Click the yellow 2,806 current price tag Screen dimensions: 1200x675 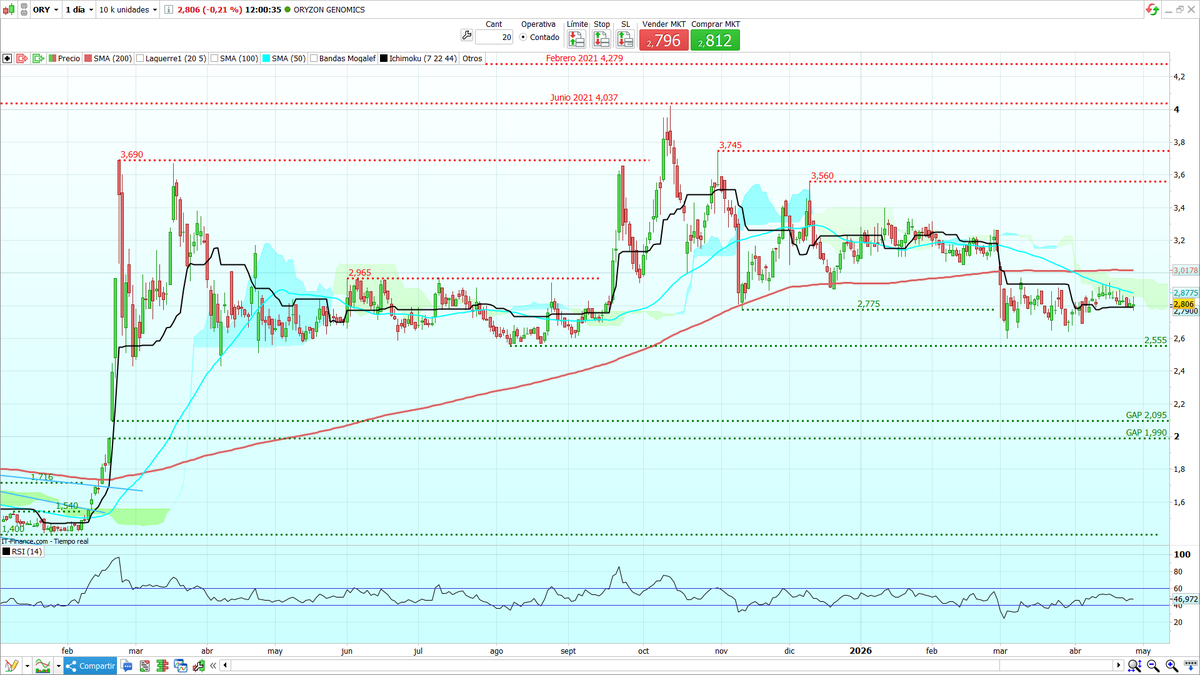1184,304
